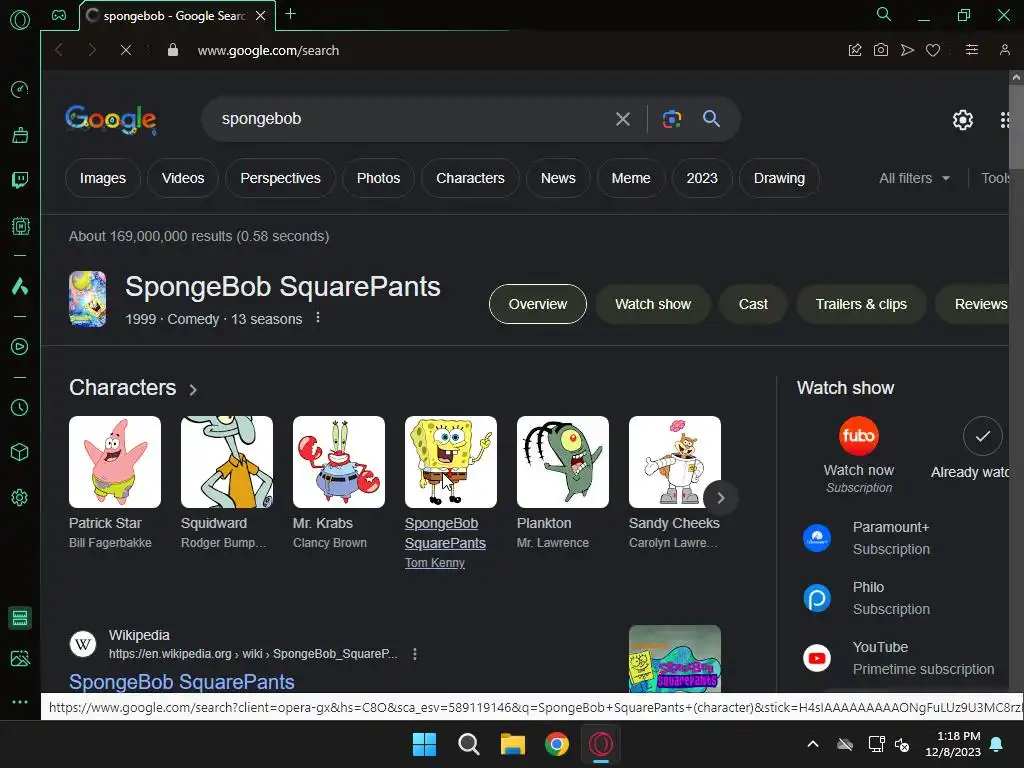This screenshot has width=1024, height=768.
Task: Expand the All filters dropdown
Action: point(914,178)
